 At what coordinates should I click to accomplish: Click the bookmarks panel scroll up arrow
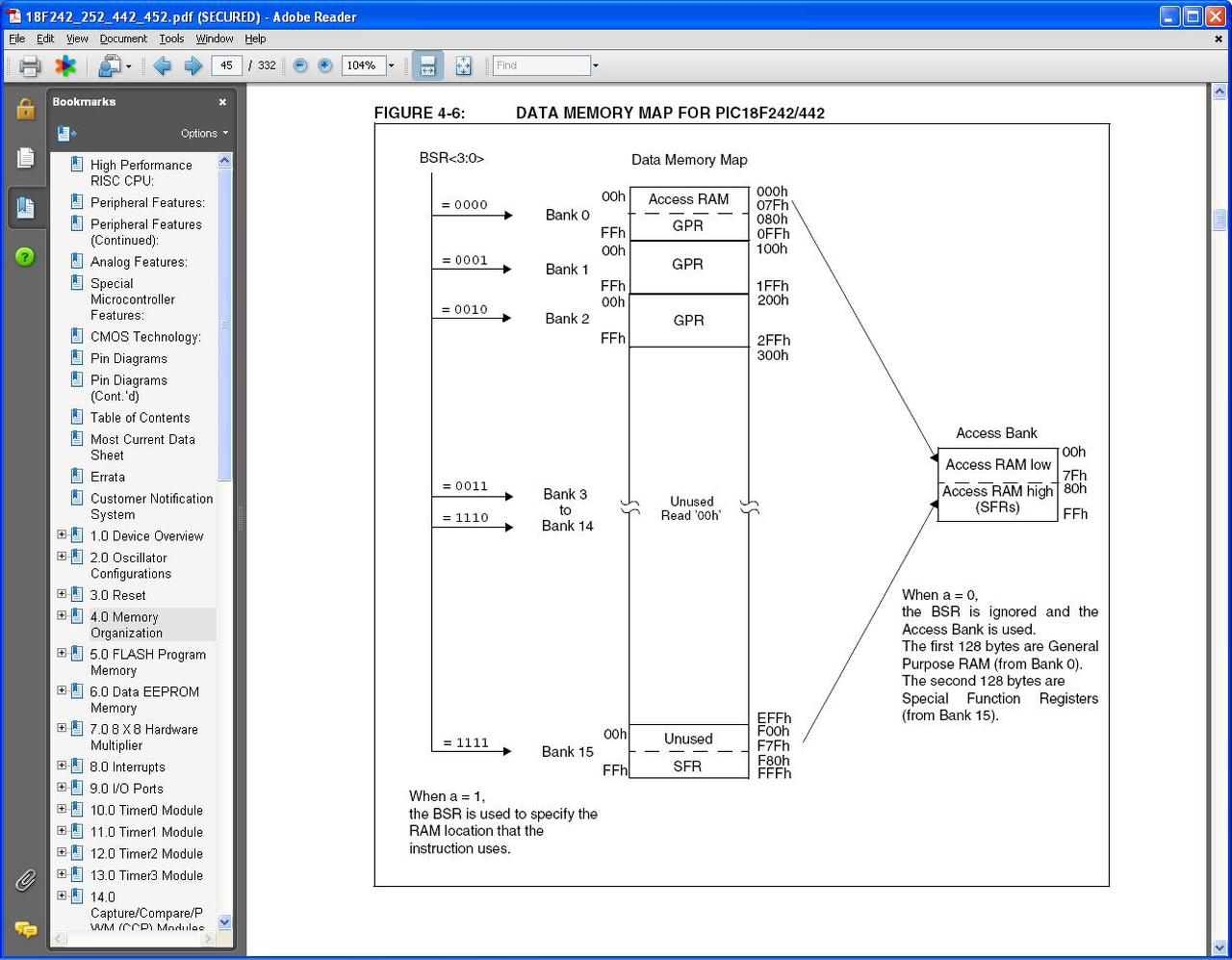coord(225,161)
